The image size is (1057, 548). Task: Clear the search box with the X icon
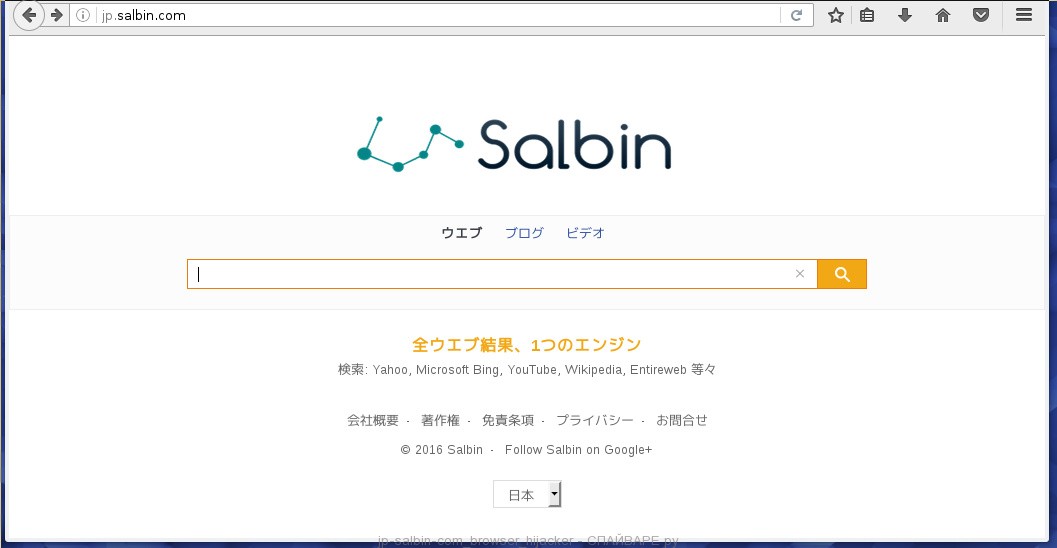(799, 274)
